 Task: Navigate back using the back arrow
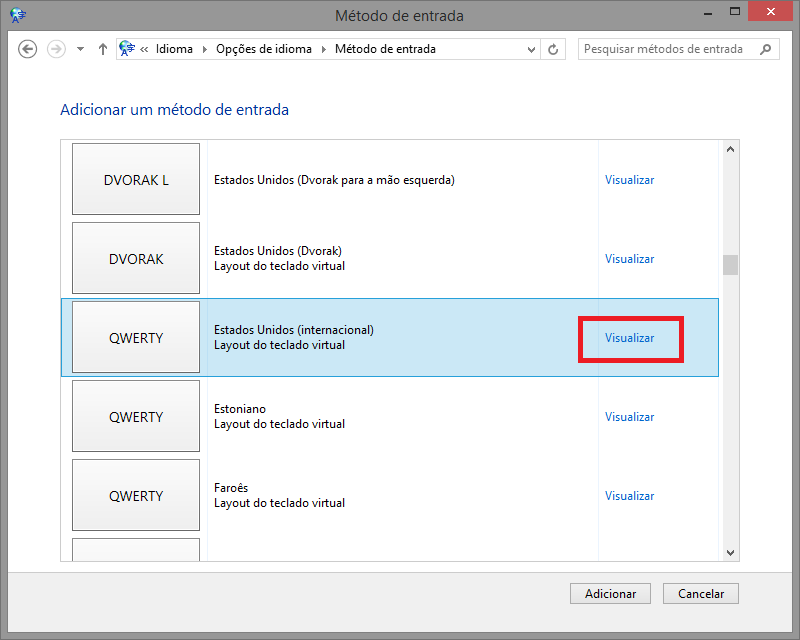tap(28, 48)
